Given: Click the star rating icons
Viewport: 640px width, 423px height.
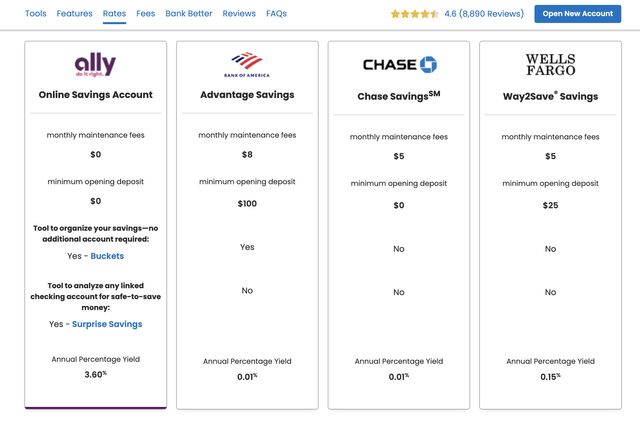Looking at the screenshot, I should pyautogui.click(x=414, y=14).
